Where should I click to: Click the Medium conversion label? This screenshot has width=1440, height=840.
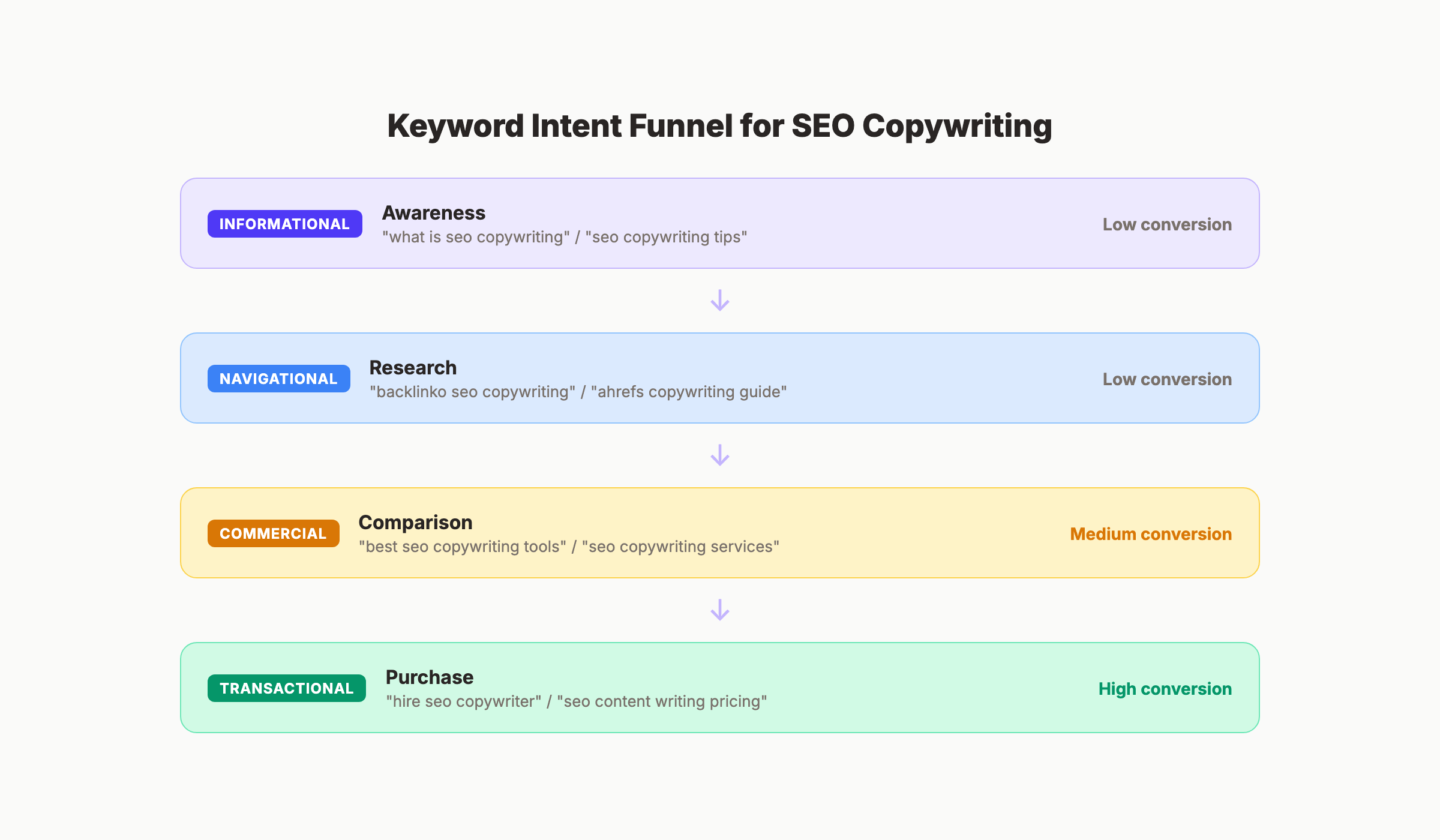tap(1150, 533)
